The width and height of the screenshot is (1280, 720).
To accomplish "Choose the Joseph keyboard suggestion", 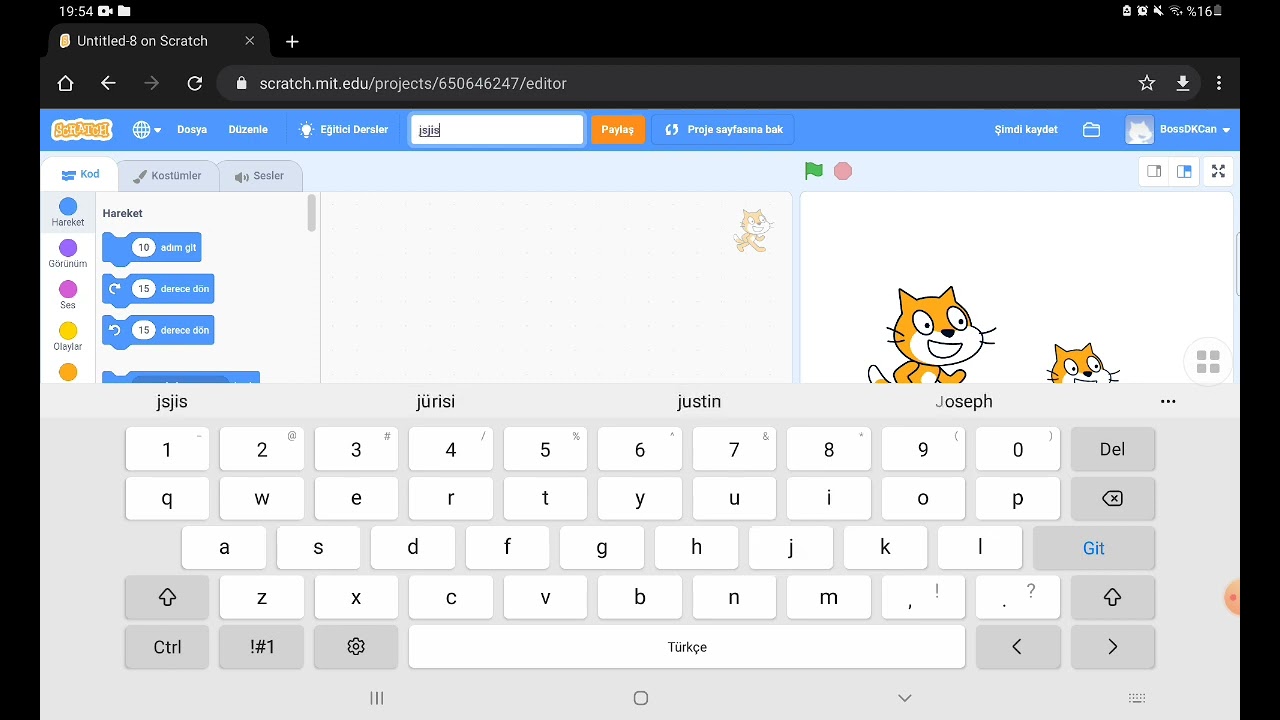I will pos(964,401).
